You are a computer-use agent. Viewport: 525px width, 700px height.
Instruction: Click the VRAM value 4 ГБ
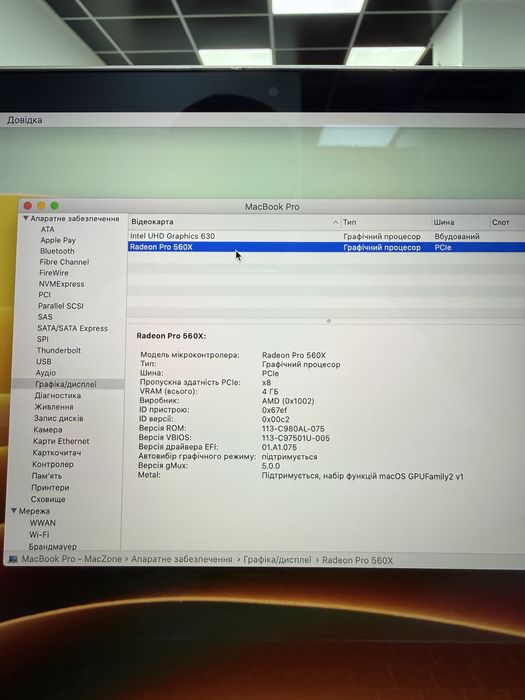[x=270, y=392]
